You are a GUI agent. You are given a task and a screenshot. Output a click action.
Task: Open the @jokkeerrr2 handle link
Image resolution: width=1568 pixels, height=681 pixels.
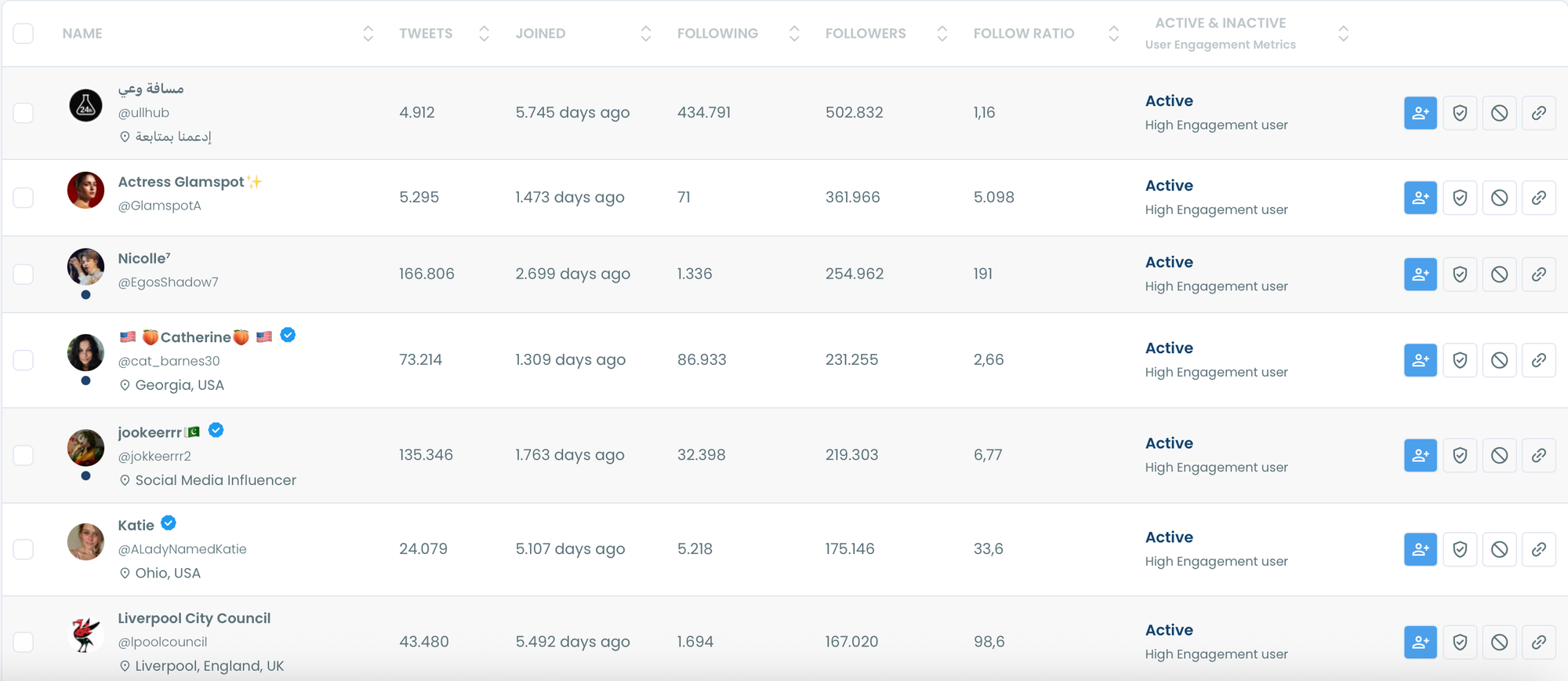pyautogui.click(x=154, y=456)
